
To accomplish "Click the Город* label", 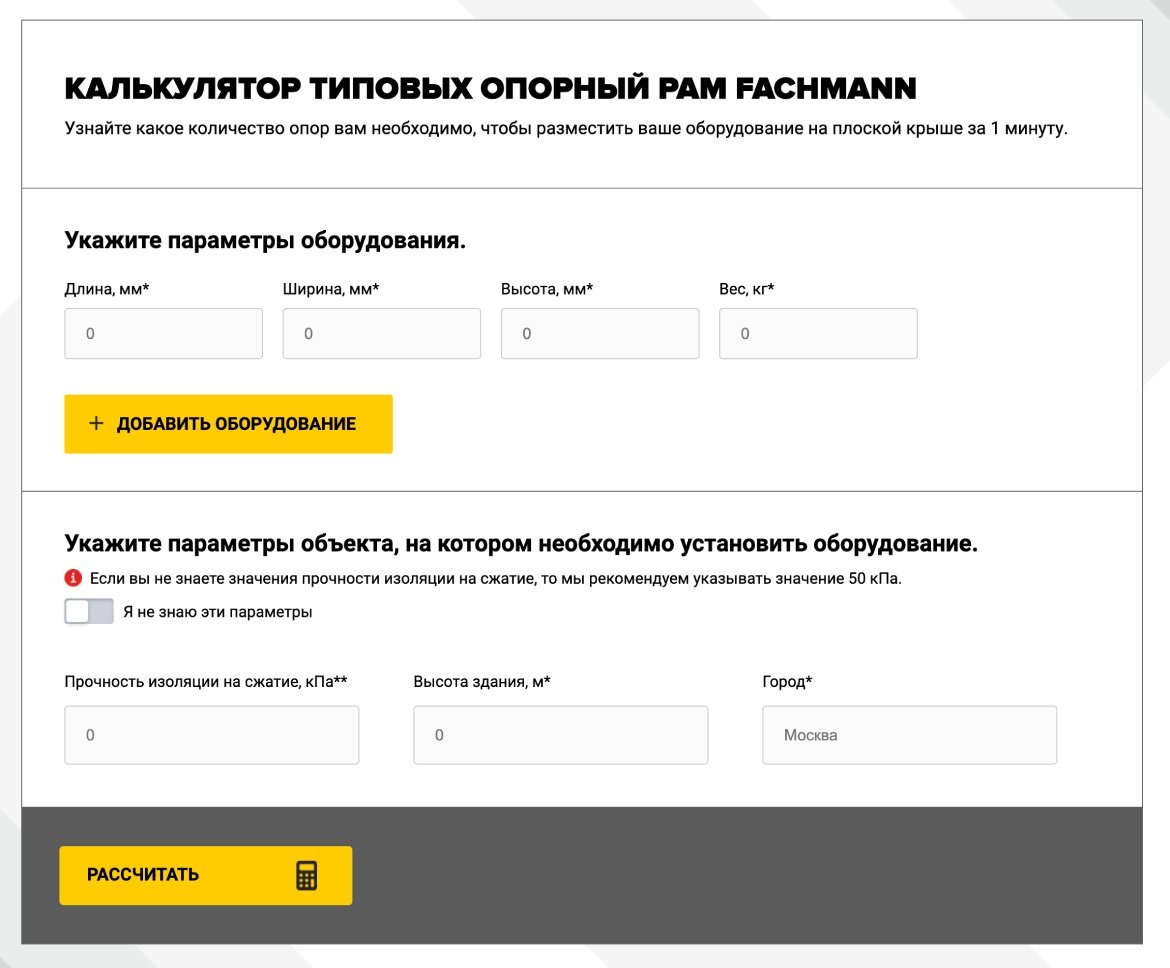I will 787,681.
